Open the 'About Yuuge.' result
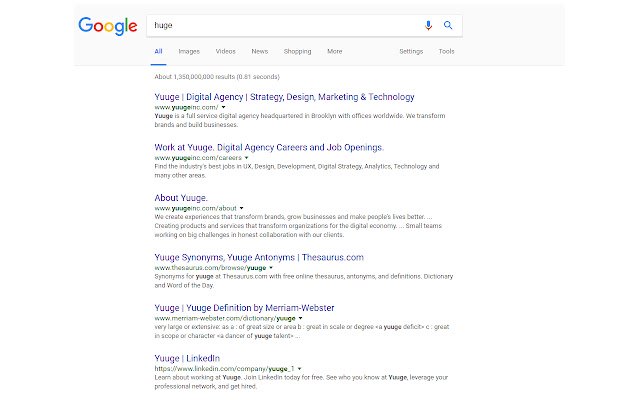The height and width of the screenshot is (400, 640). click(x=181, y=198)
